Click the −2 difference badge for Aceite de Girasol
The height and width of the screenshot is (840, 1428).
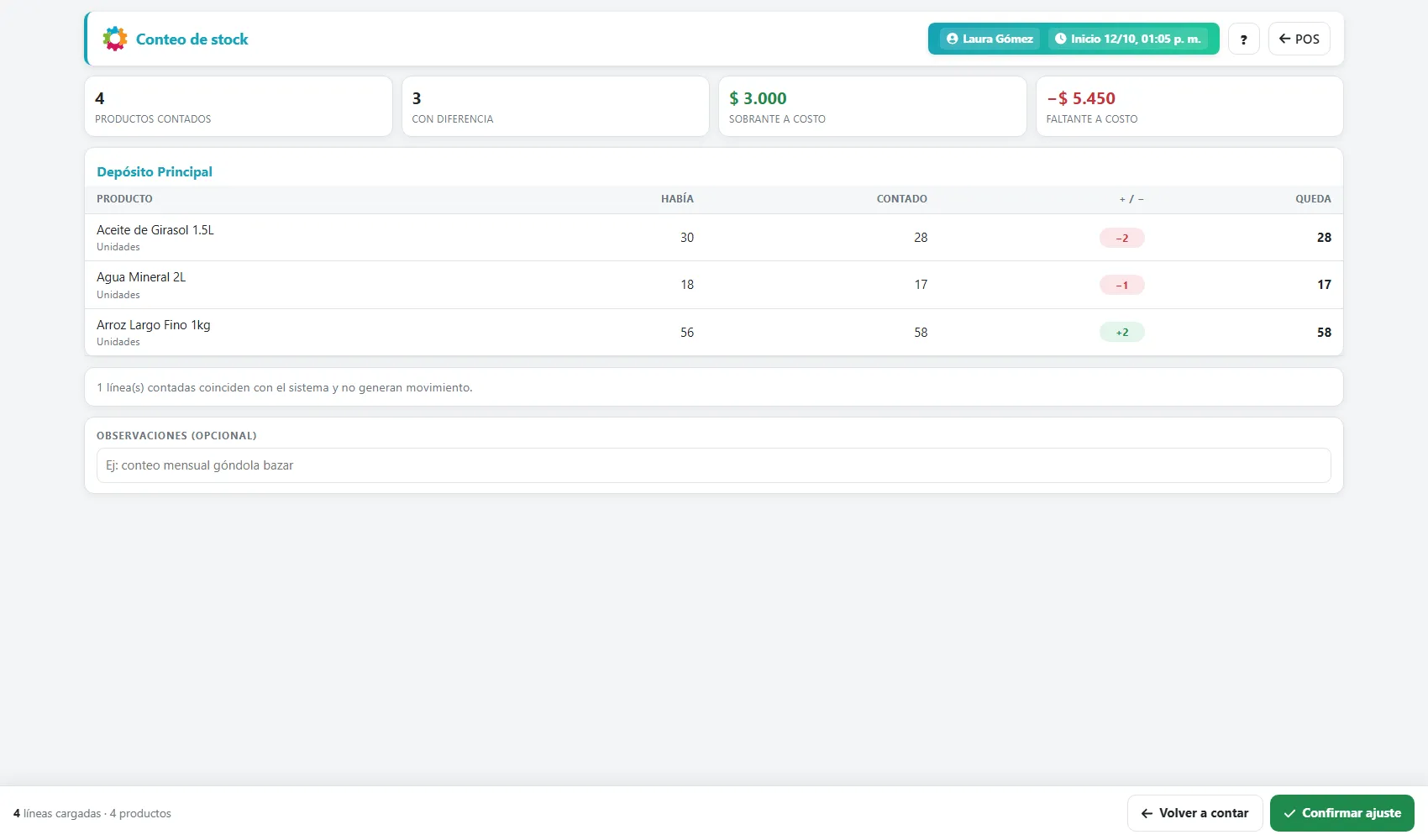click(1122, 238)
